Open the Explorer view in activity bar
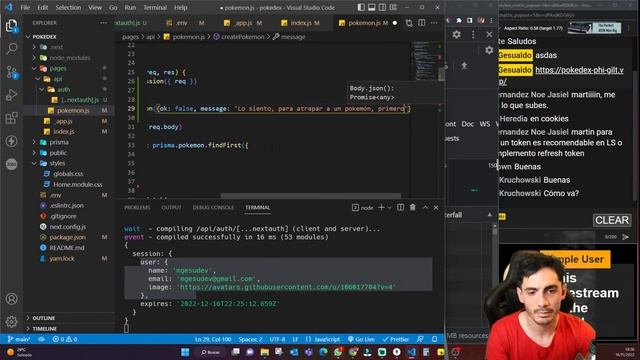 pyautogui.click(x=11, y=26)
